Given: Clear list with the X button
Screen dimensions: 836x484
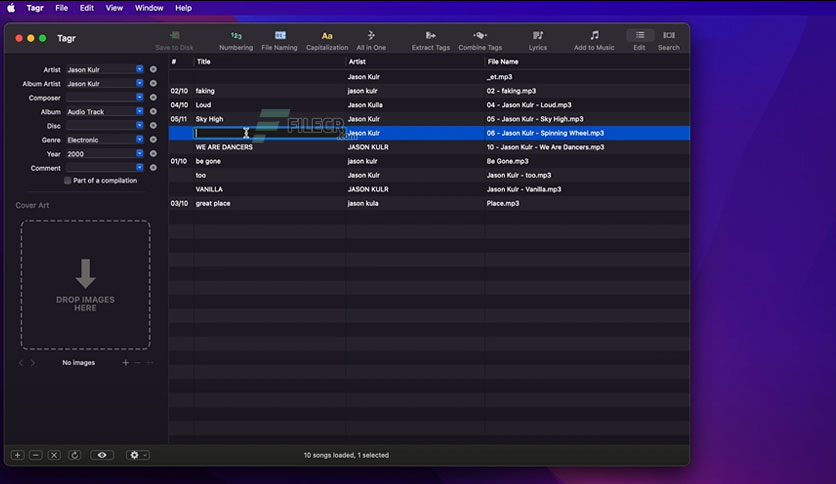Looking at the screenshot, I should (54, 455).
